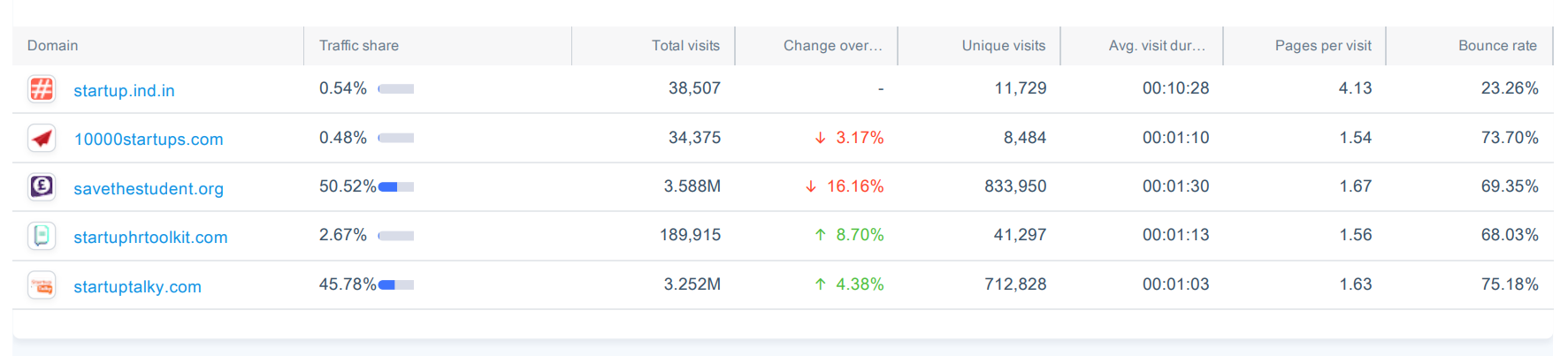
Task: Select the 11,729 unique visits cell
Action: tap(1021, 88)
